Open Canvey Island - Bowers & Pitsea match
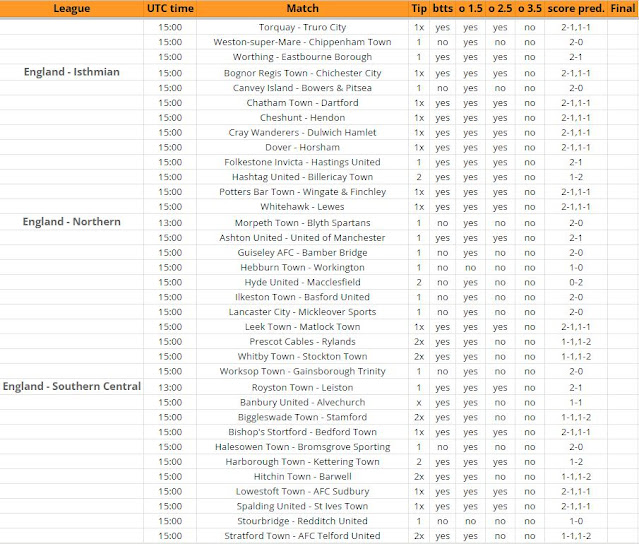This screenshot has width=639, height=544. point(302,88)
